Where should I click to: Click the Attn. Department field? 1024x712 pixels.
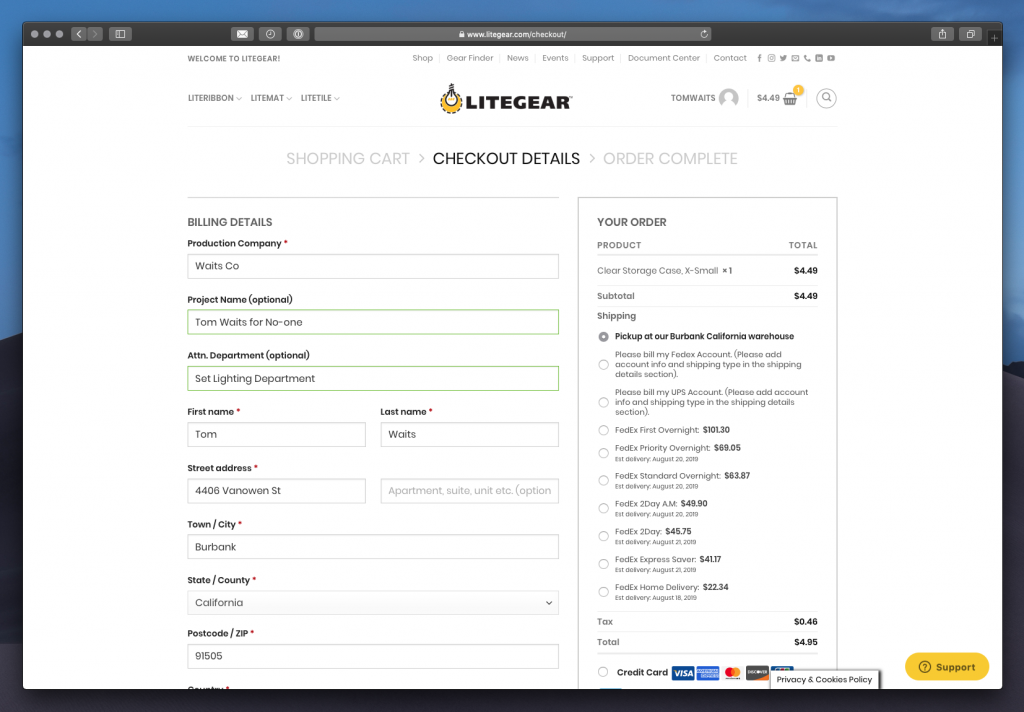click(x=373, y=379)
